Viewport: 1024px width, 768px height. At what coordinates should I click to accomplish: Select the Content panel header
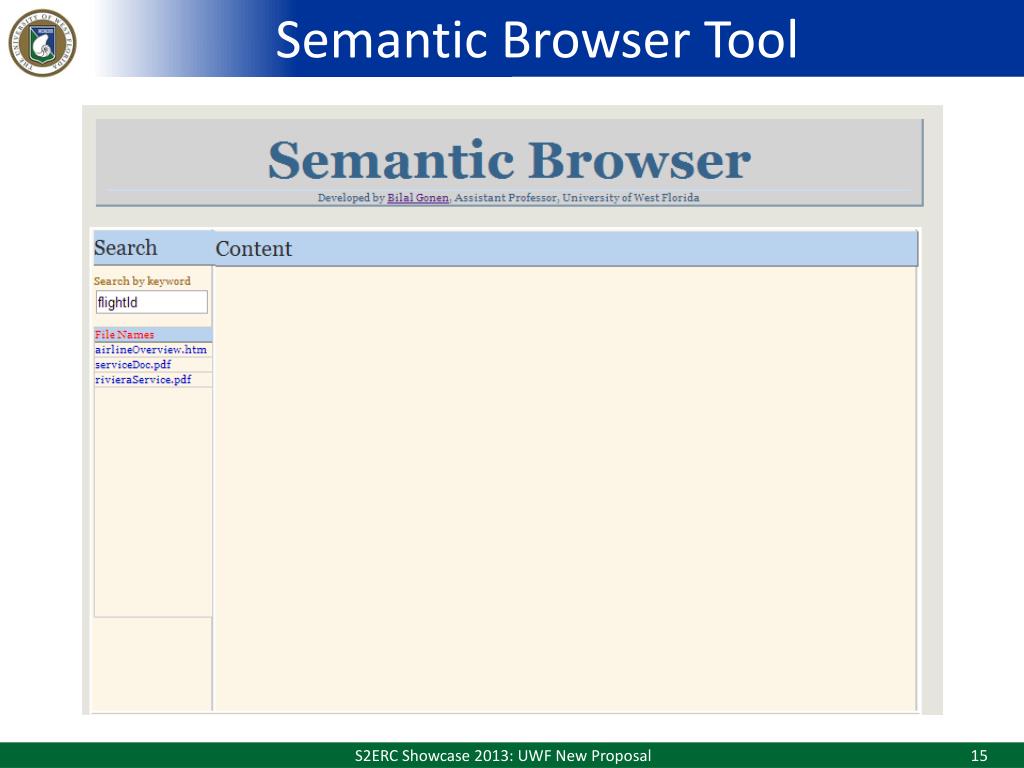click(x=254, y=249)
